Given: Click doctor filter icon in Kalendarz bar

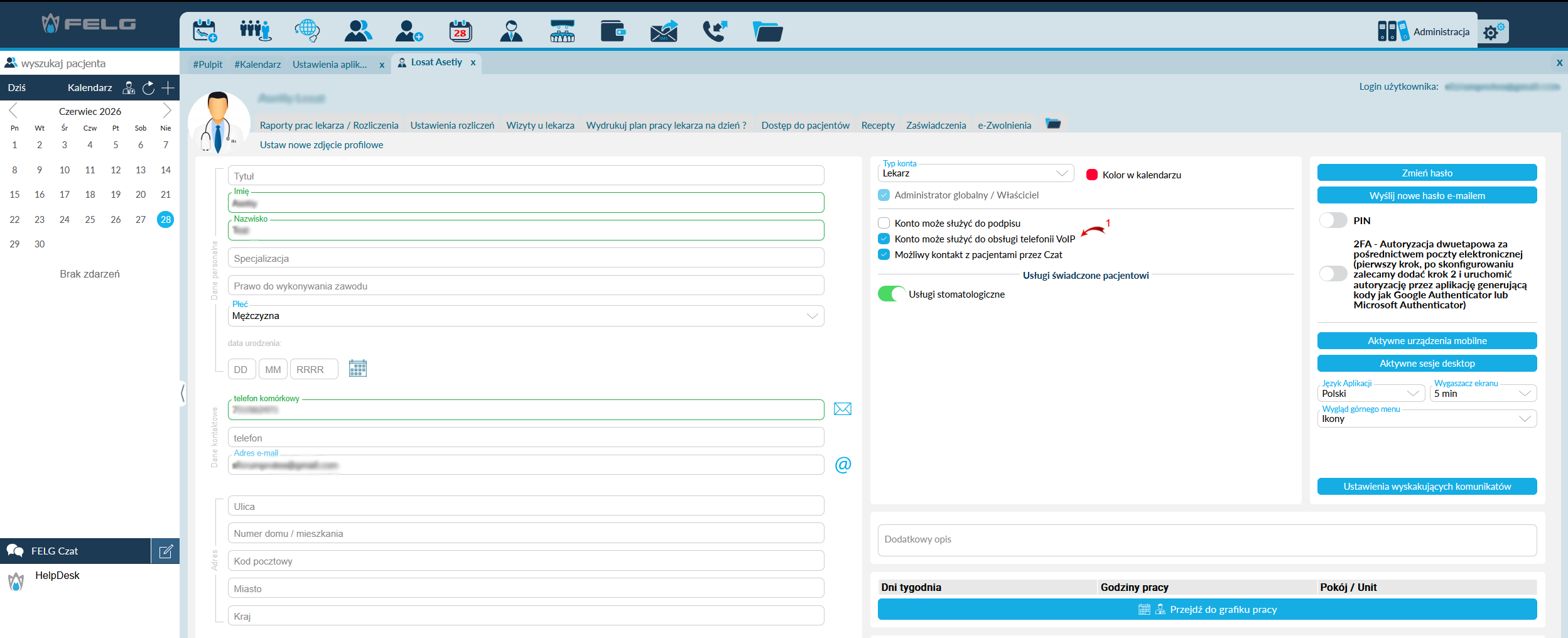Looking at the screenshot, I should [x=129, y=88].
